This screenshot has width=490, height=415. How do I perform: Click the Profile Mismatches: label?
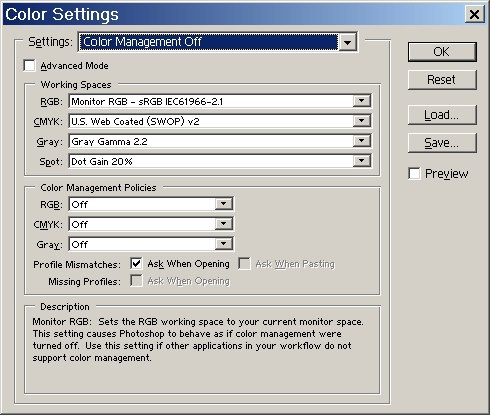[x=77, y=265]
